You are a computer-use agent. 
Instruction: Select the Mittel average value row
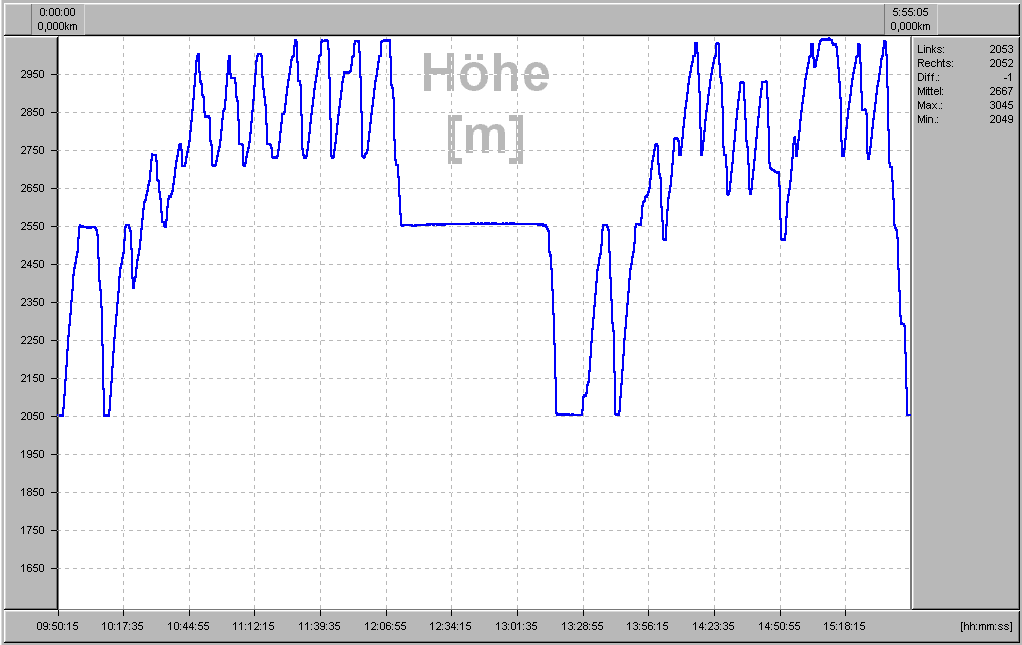point(964,91)
